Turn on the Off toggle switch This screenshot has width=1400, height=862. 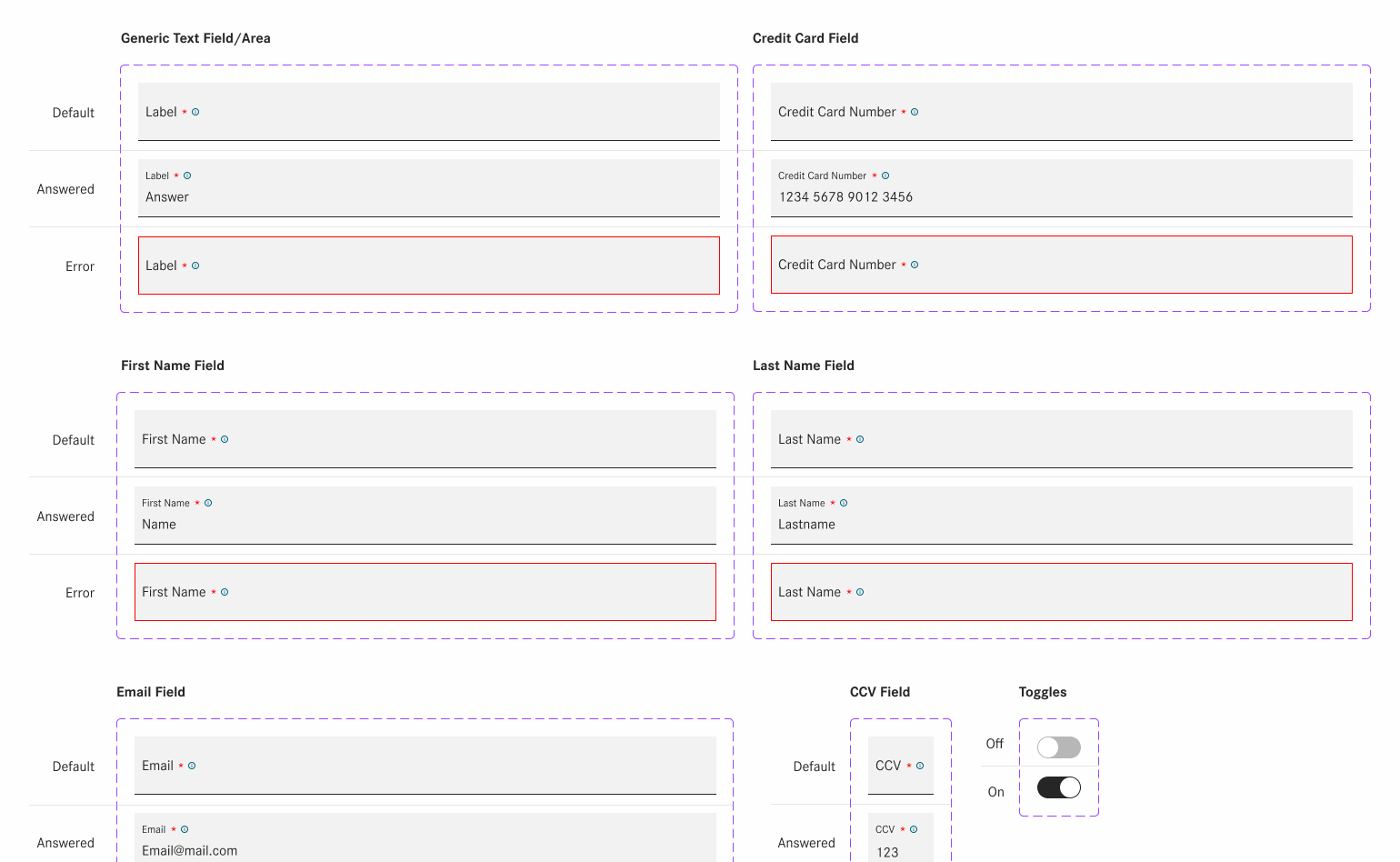click(1059, 747)
